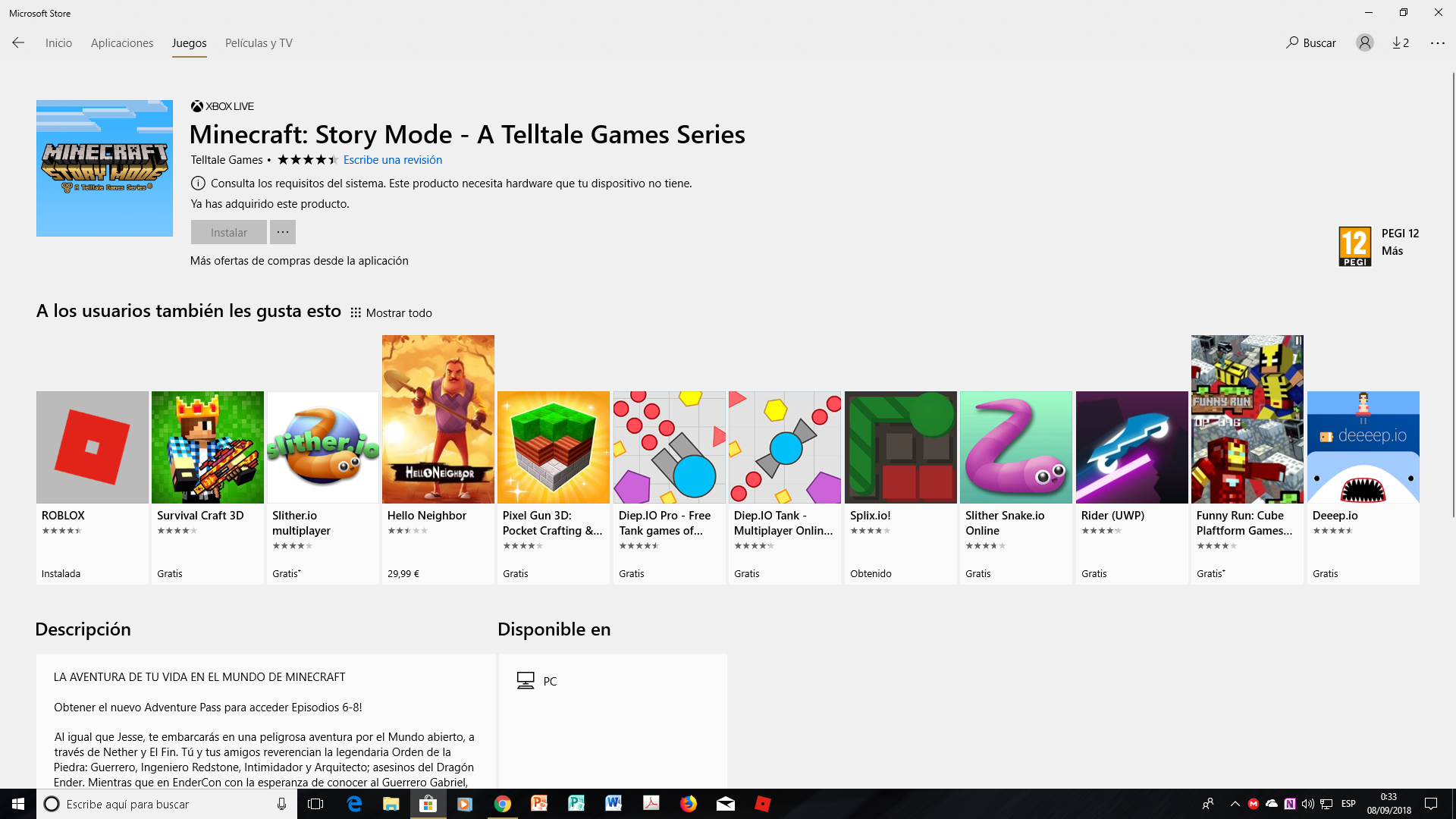1456x819 pixels.
Task: Open the Películas y TV tab
Action: 259,43
